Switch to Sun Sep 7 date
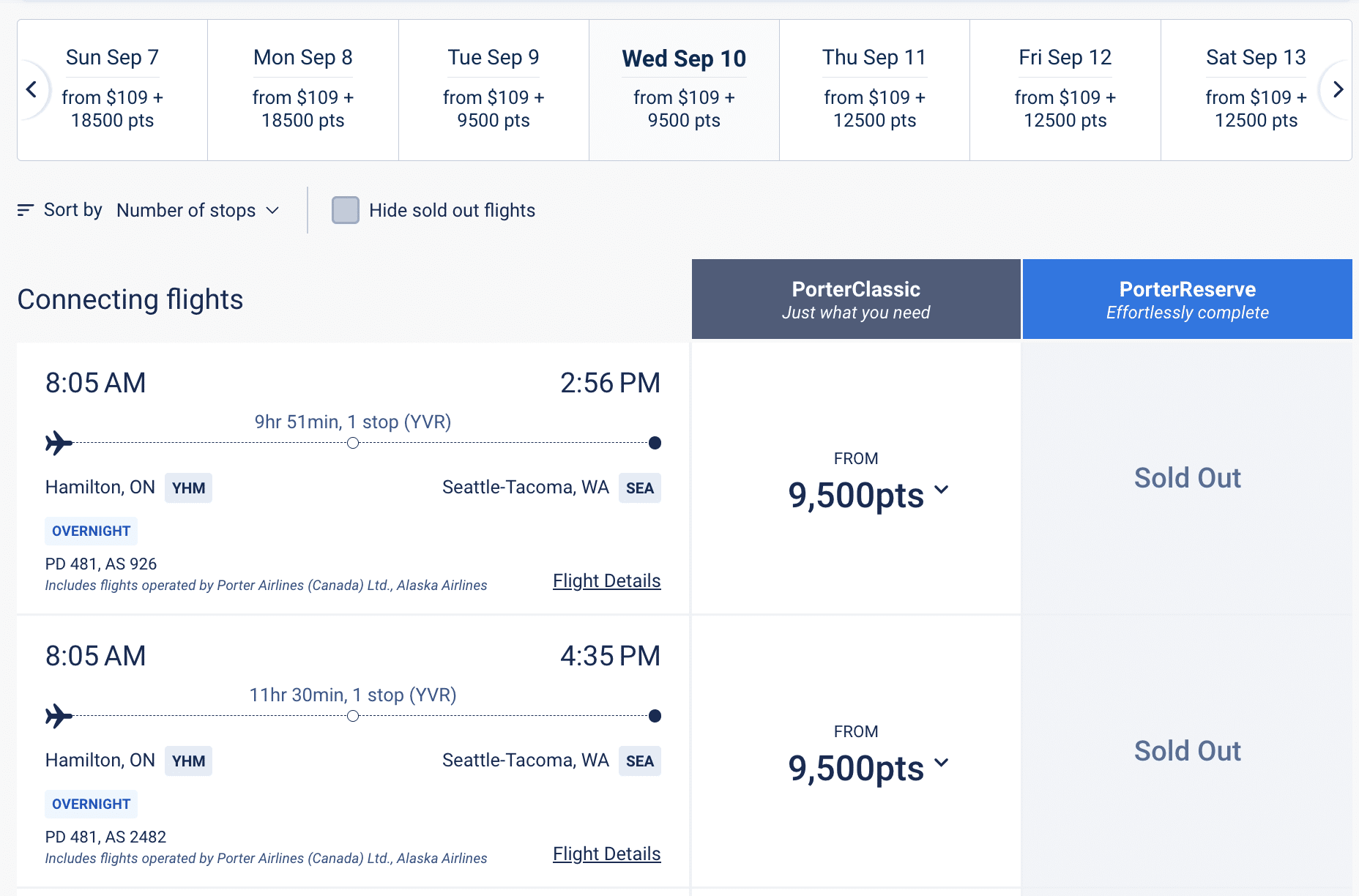Image resolution: width=1359 pixels, height=896 pixels. click(112, 89)
